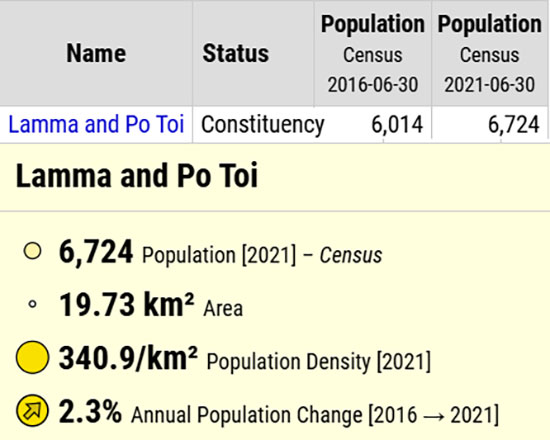Viewport: 550px width, 440px height.
Task: Click the bold 6,724 population figure
Action: tap(96, 252)
